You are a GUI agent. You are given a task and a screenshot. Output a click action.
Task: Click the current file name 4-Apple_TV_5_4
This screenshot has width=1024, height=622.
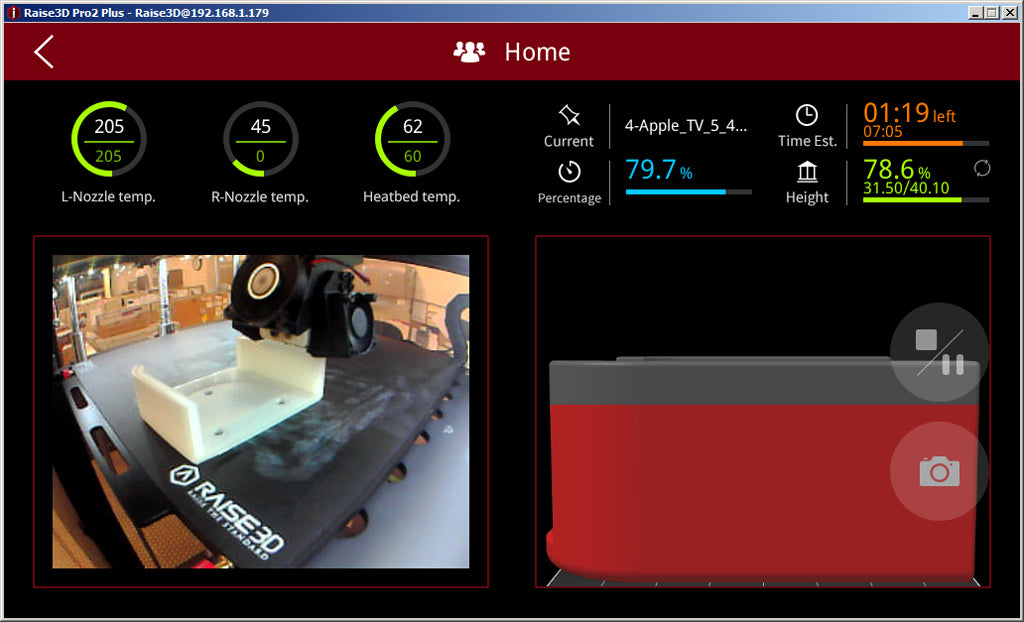686,126
